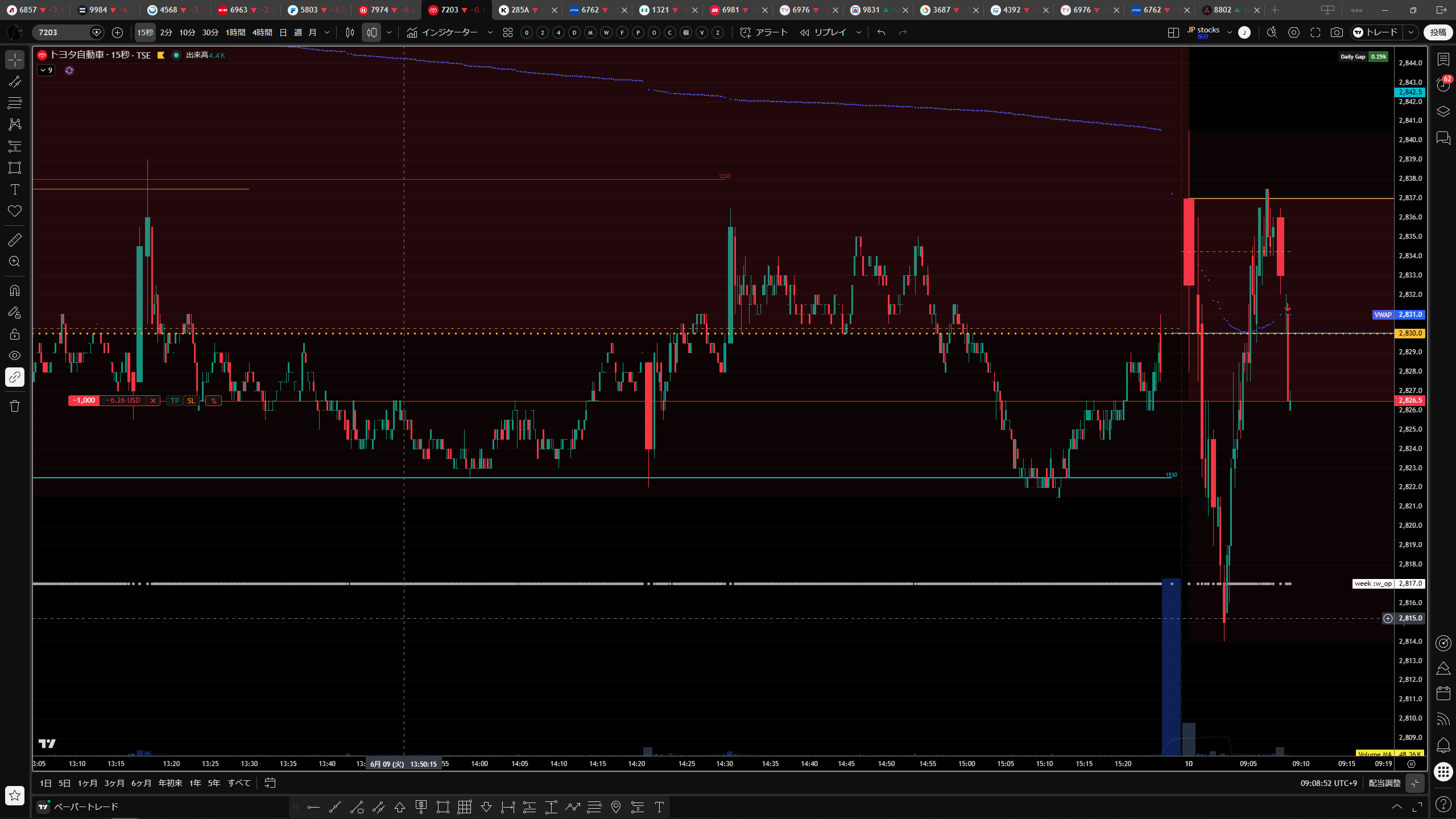Toggle lock all drawings
This screenshot has width=1456, height=819.
tap(15, 334)
